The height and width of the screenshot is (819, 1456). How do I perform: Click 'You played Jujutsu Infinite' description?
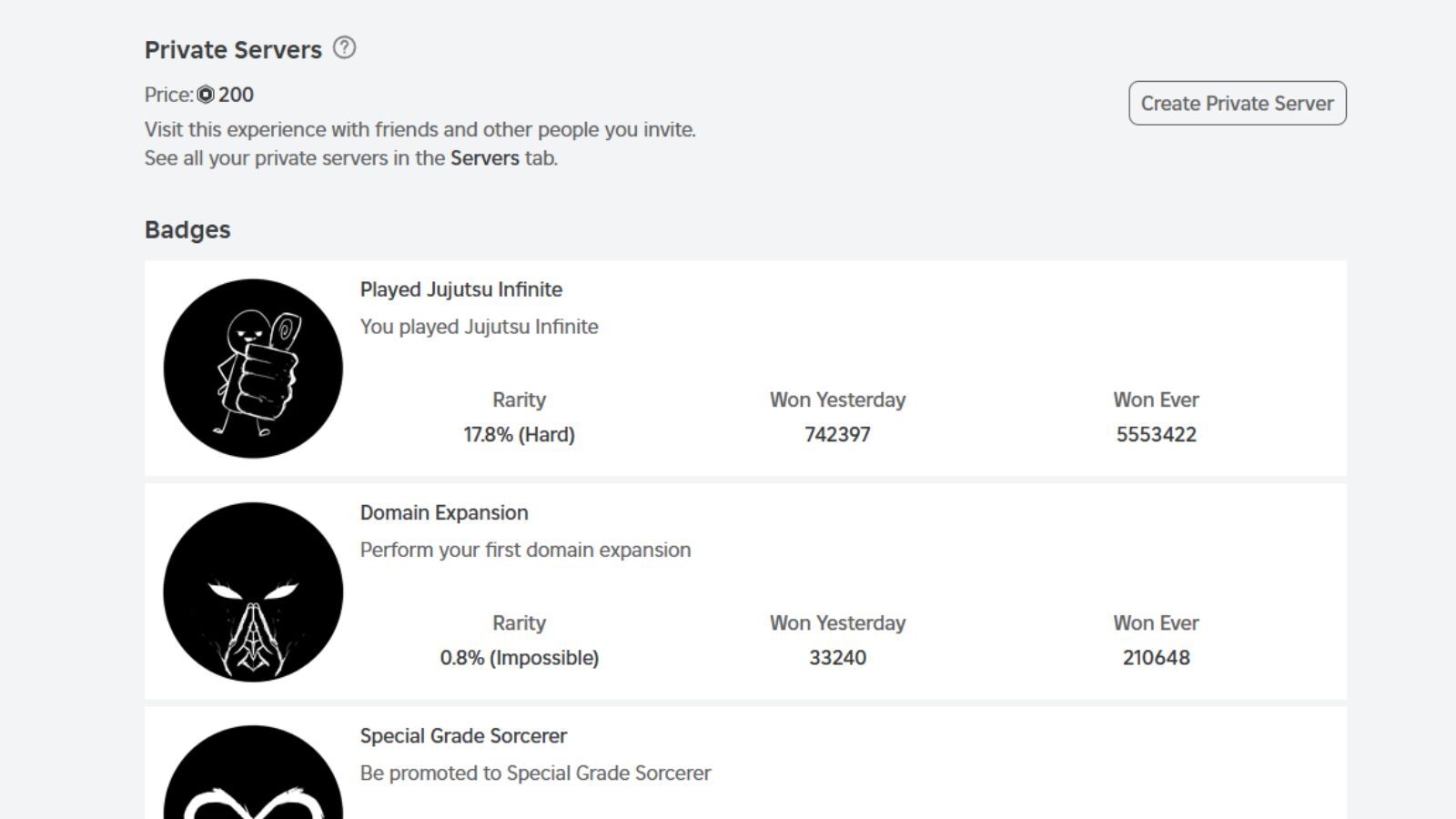pos(480,327)
